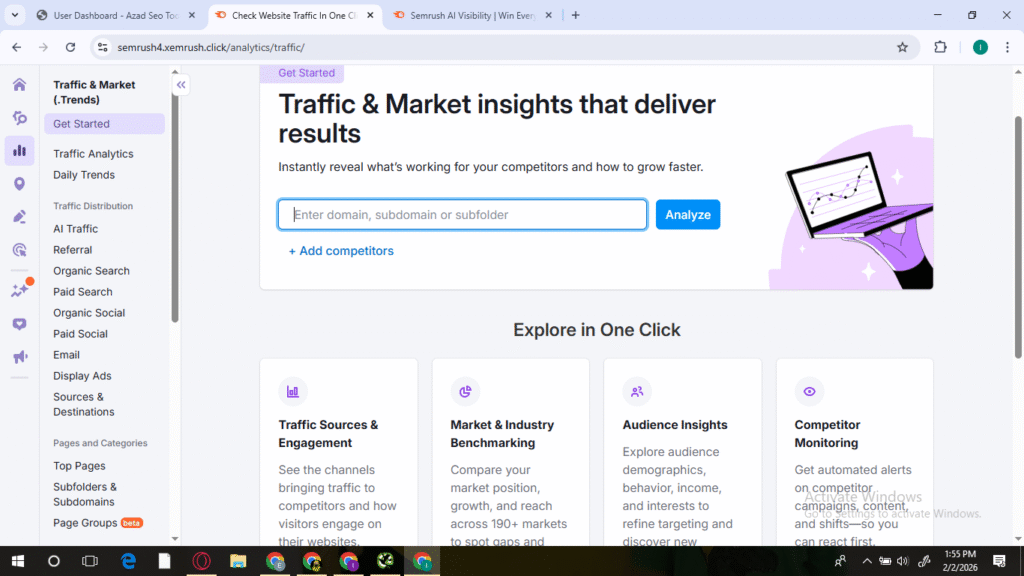The width and height of the screenshot is (1024, 576).
Task: Click the domain input field
Action: click(463, 215)
